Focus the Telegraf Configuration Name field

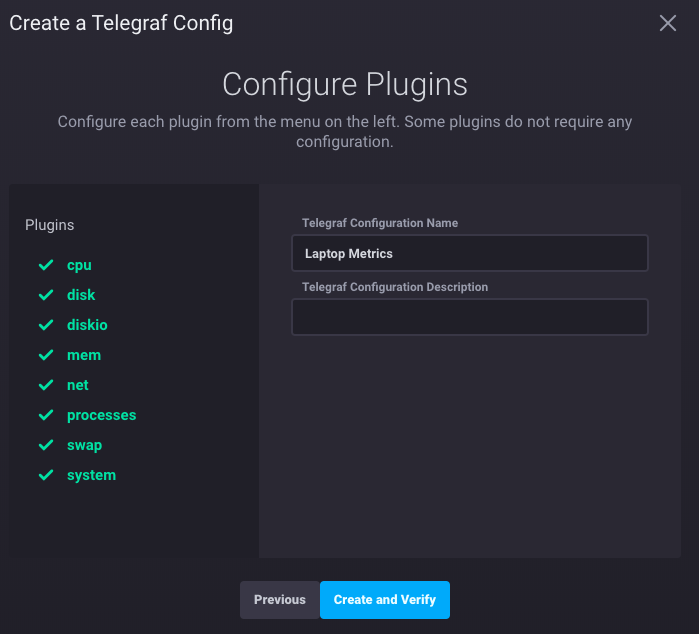point(469,253)
